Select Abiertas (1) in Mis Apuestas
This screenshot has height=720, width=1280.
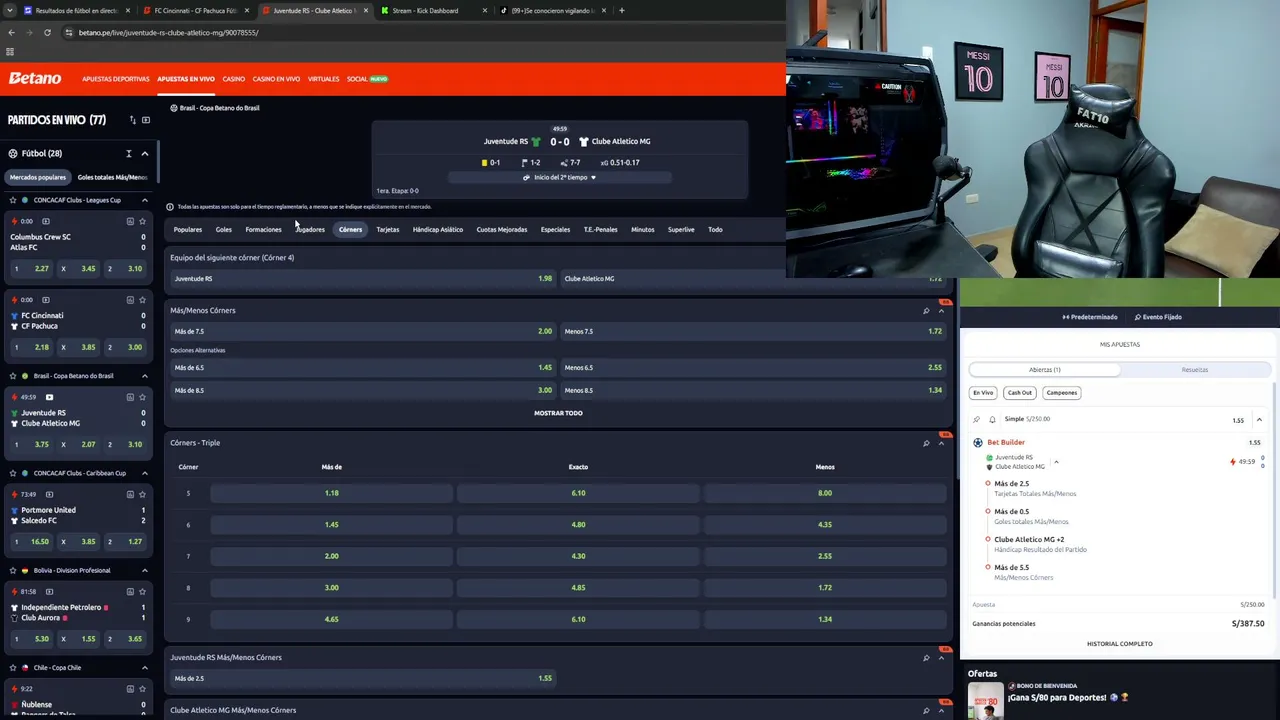1044,370
